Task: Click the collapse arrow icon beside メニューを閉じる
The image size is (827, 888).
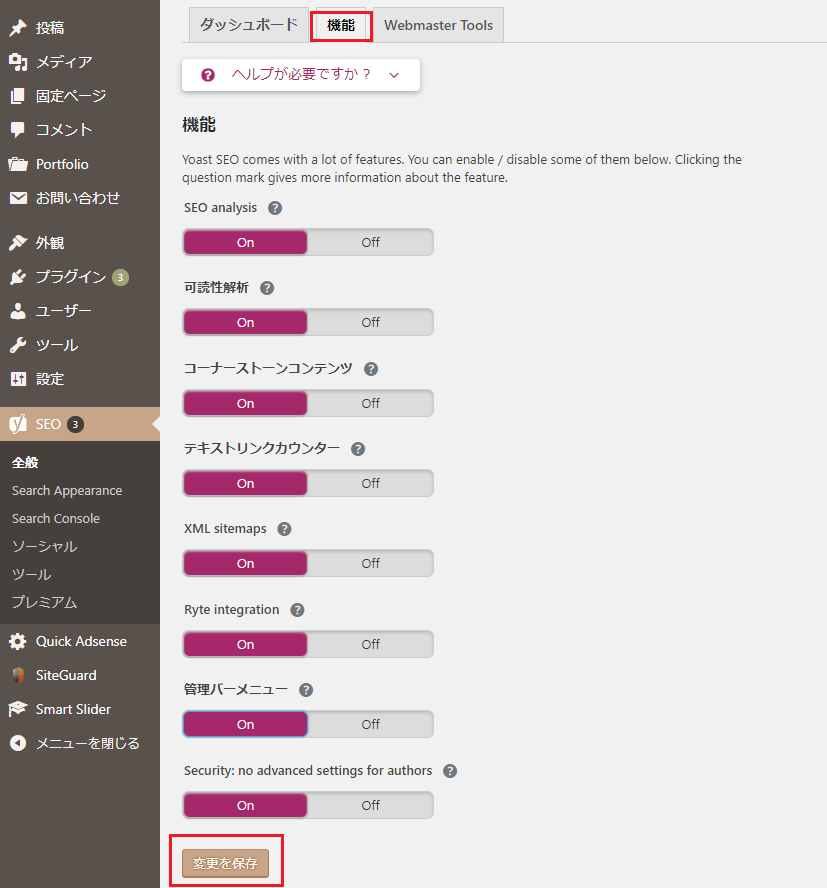Action: pos(18,743)
